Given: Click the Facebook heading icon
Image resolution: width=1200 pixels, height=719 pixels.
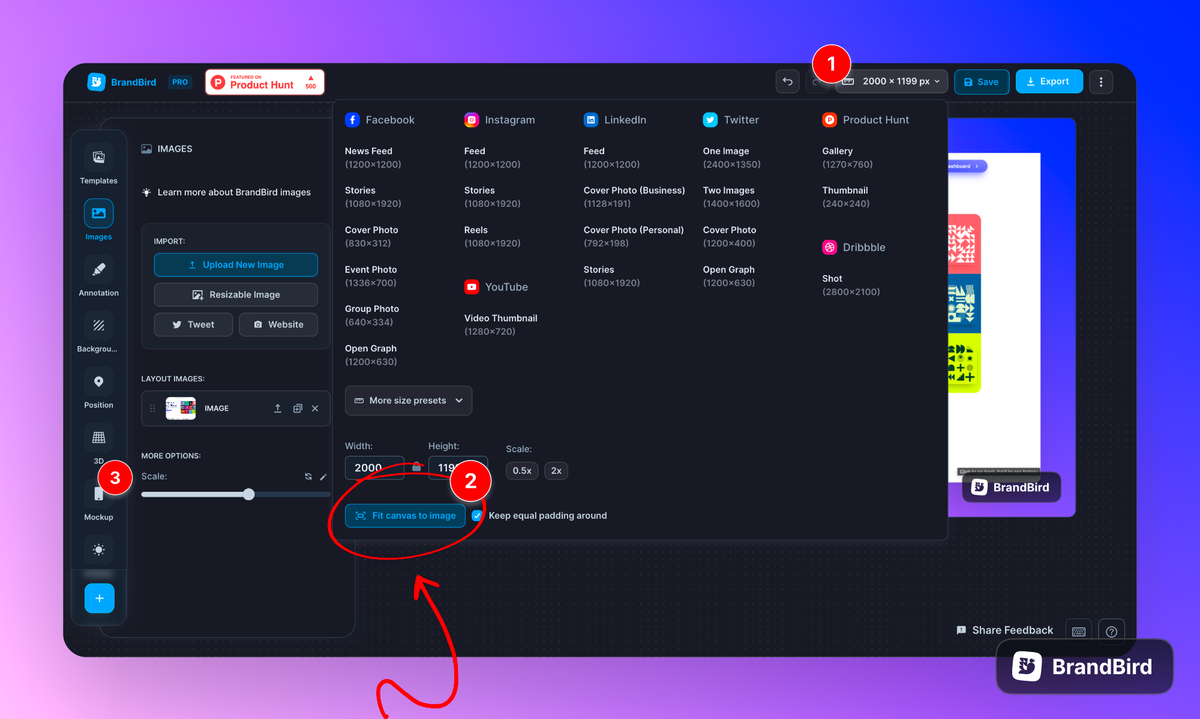Looking at the screenshot, I should [x=352, y=120].
